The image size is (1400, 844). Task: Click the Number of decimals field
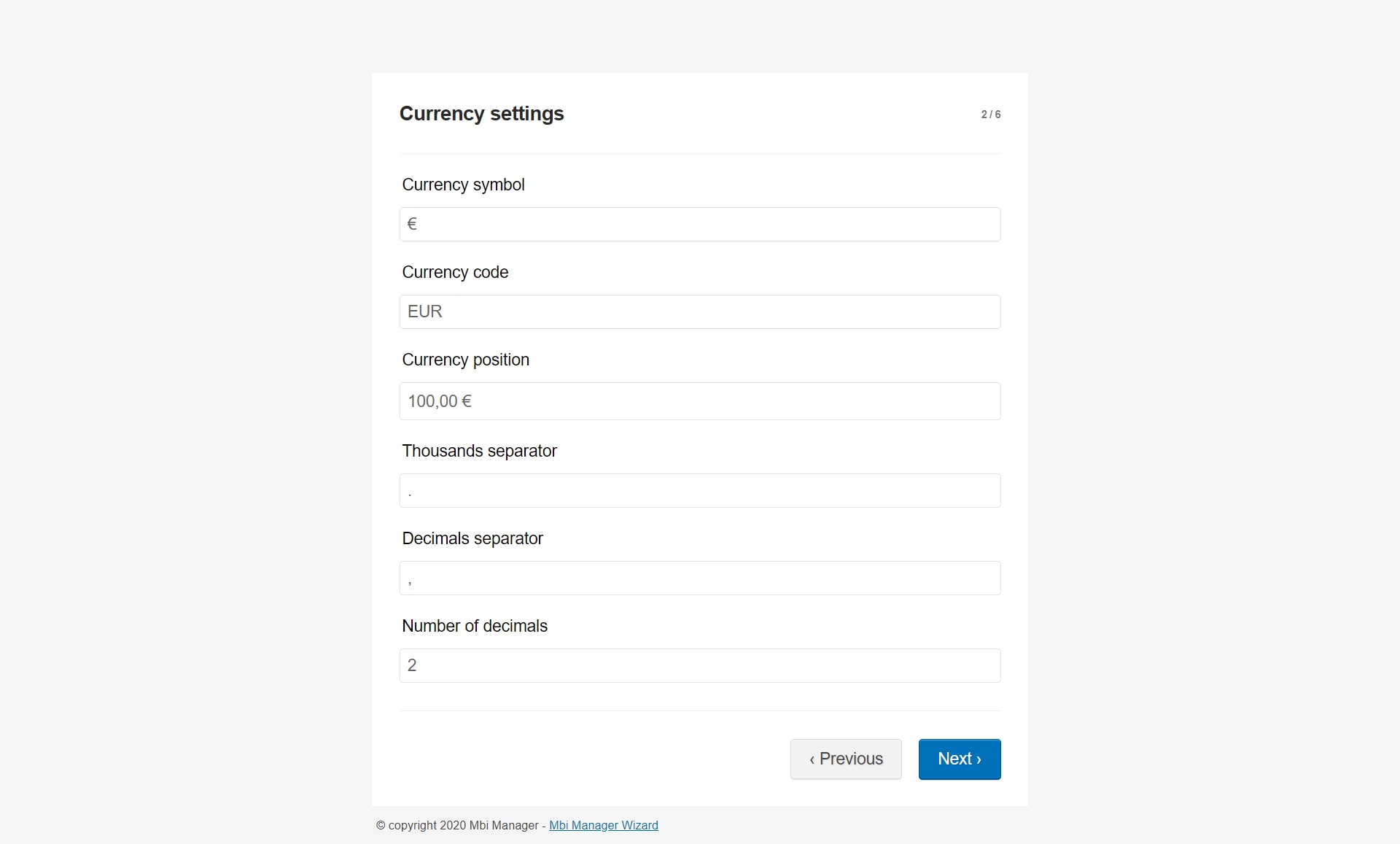[x=700, y=665]
